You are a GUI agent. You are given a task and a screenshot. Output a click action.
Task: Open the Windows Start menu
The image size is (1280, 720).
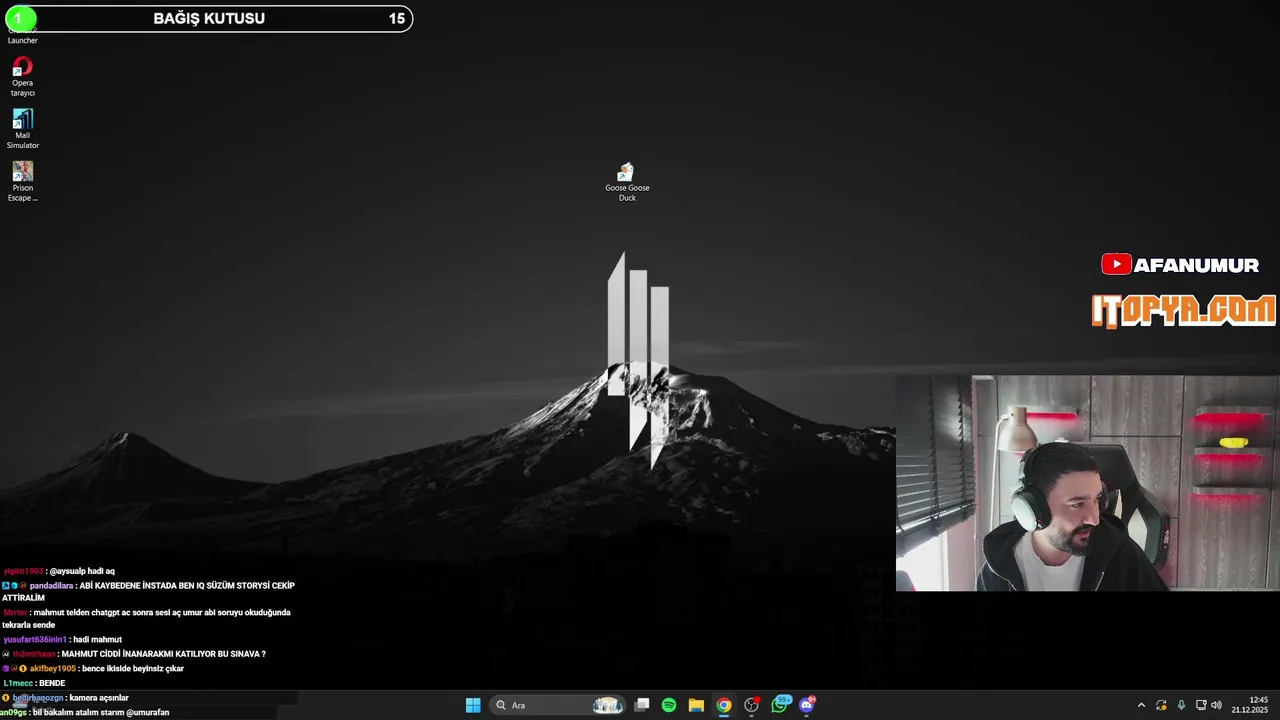(473, 705)
